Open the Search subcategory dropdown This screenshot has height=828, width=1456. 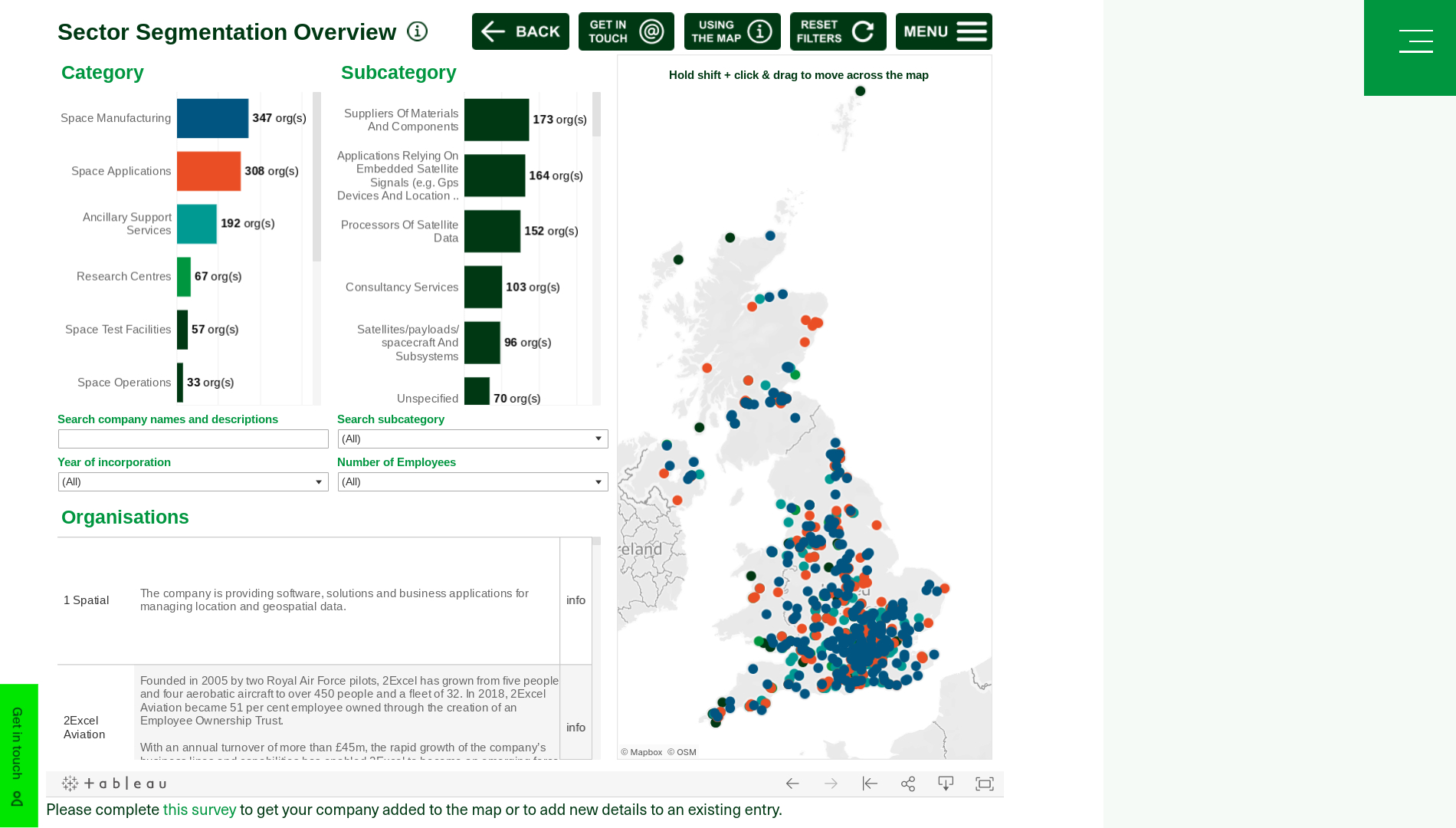[598, 439]
